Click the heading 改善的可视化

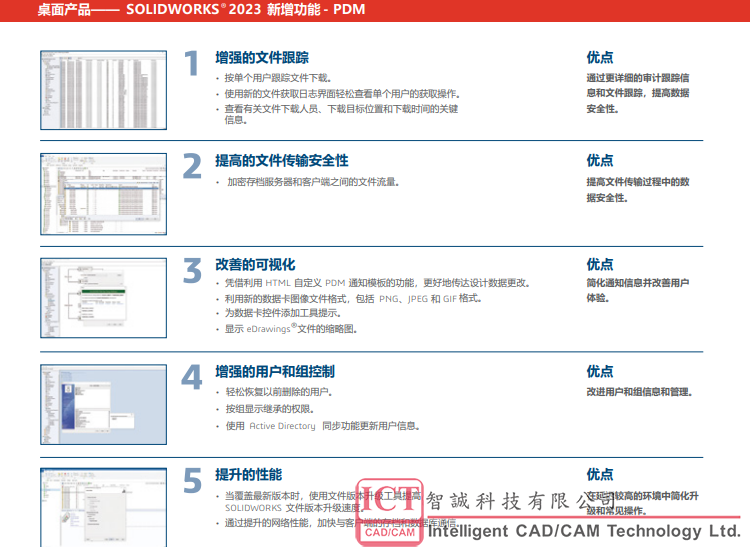pyautogui.click(x=255, y=265)
